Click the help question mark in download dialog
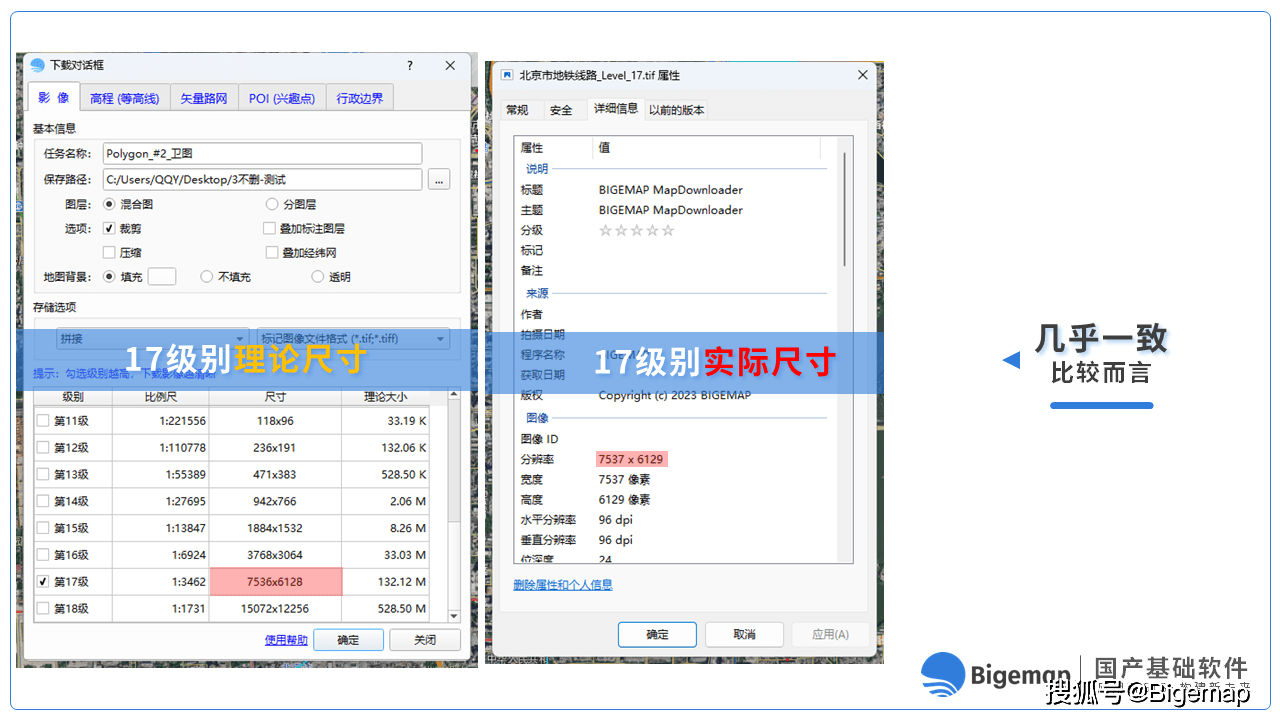The image size is (1280, 720). coord(410,65)
